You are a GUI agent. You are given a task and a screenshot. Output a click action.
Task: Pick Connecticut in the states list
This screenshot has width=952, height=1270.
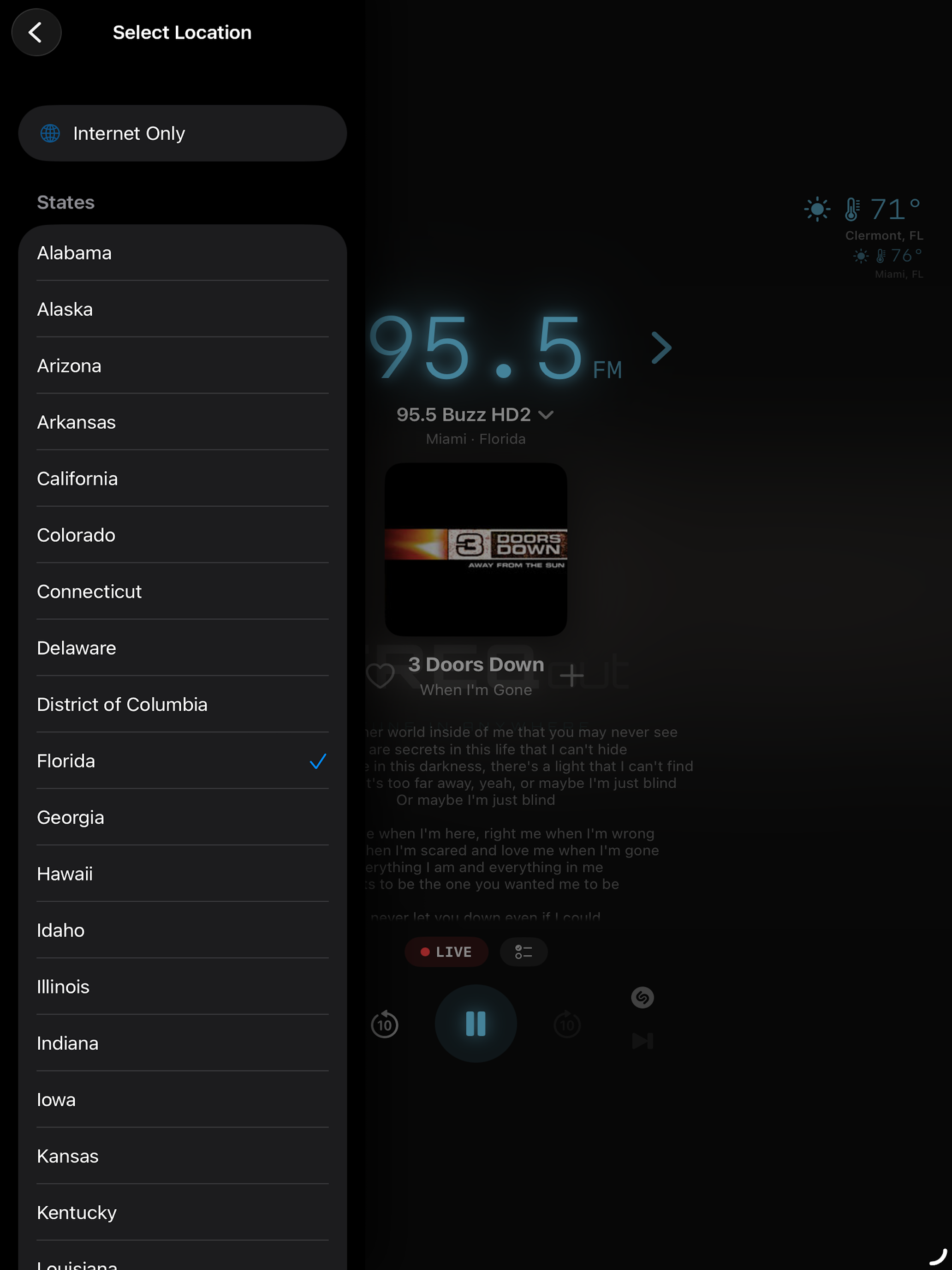point(183,591)
